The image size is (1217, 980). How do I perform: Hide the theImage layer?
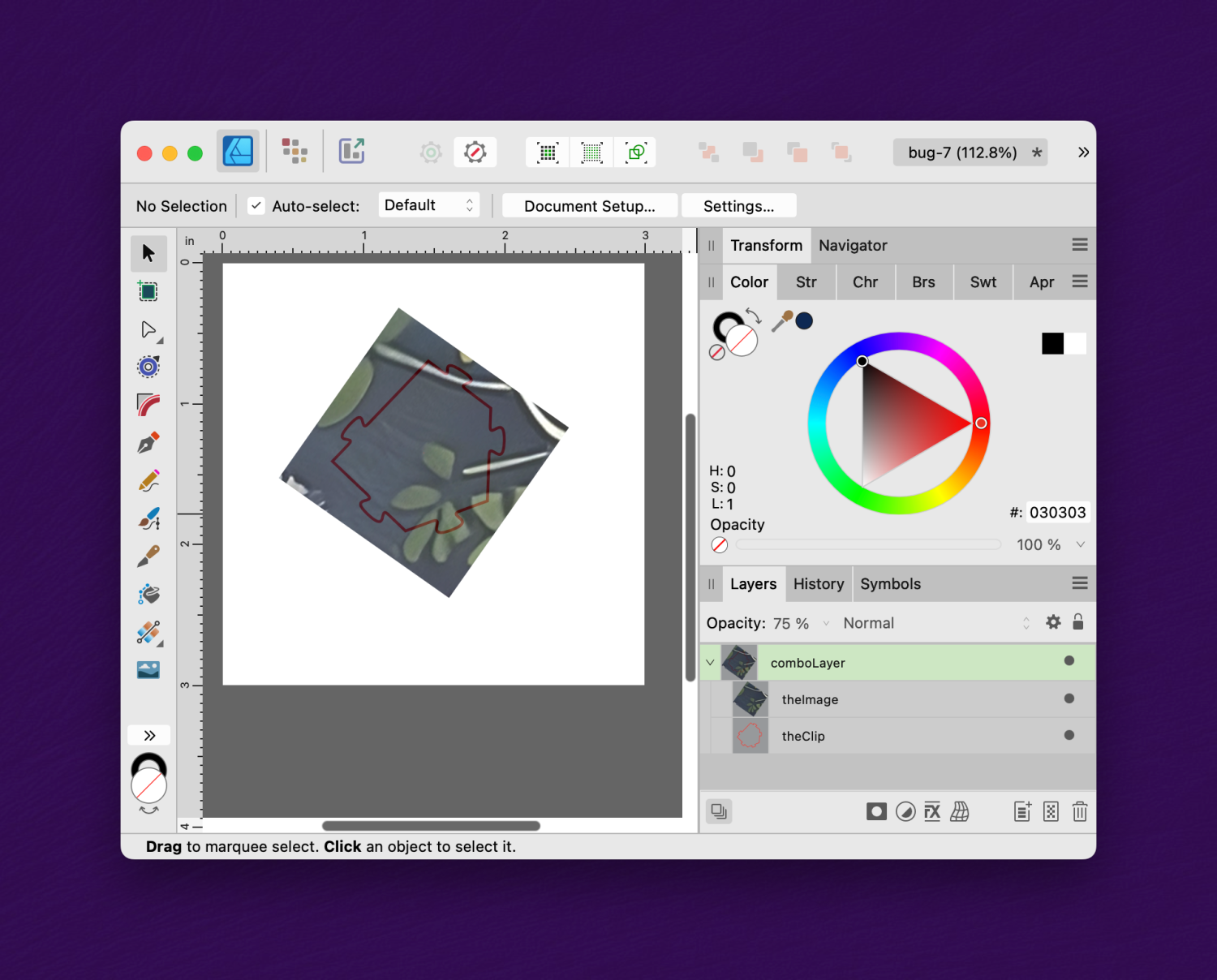click(x=1069, y=698)
